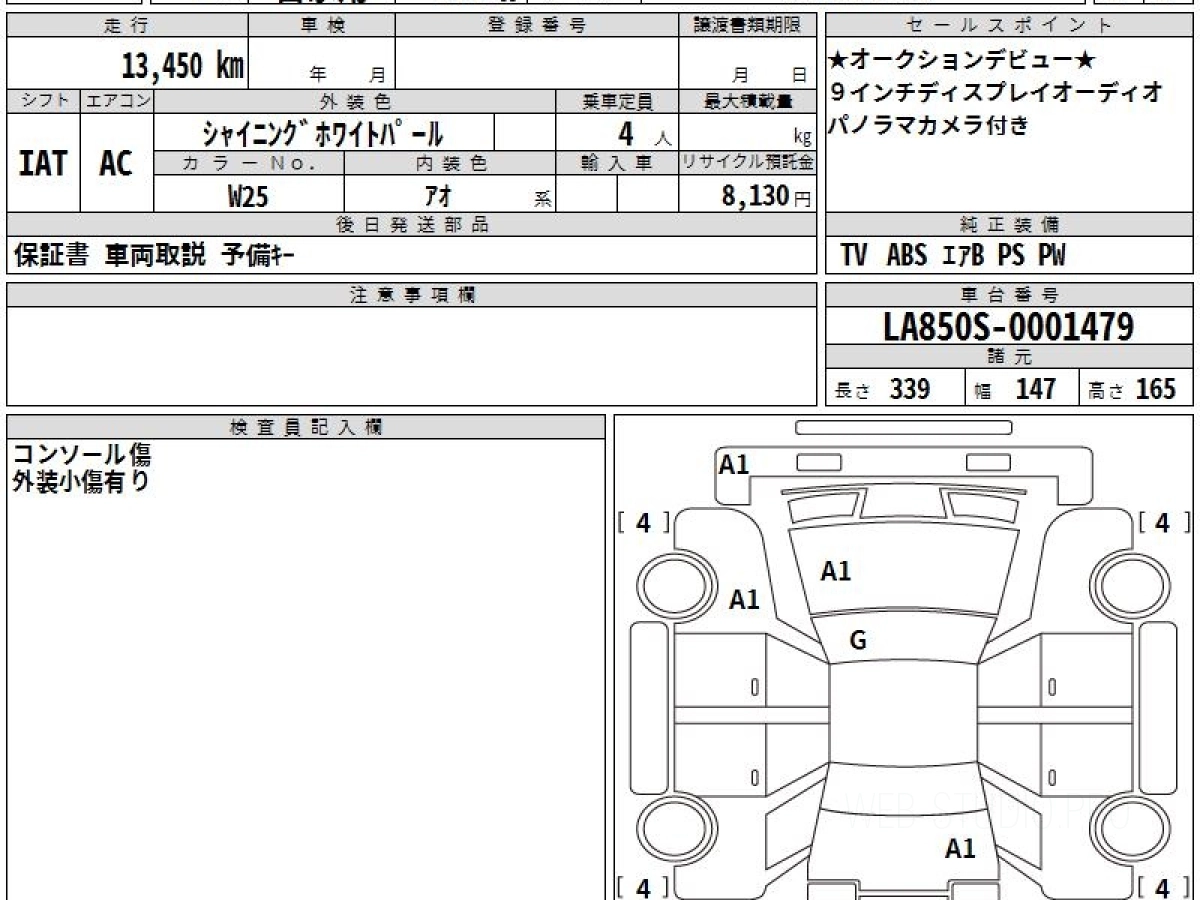This screenshot has width=1200, height=900.
Task: Select the 最大積載量 header
Action: (x=748, y=101)
